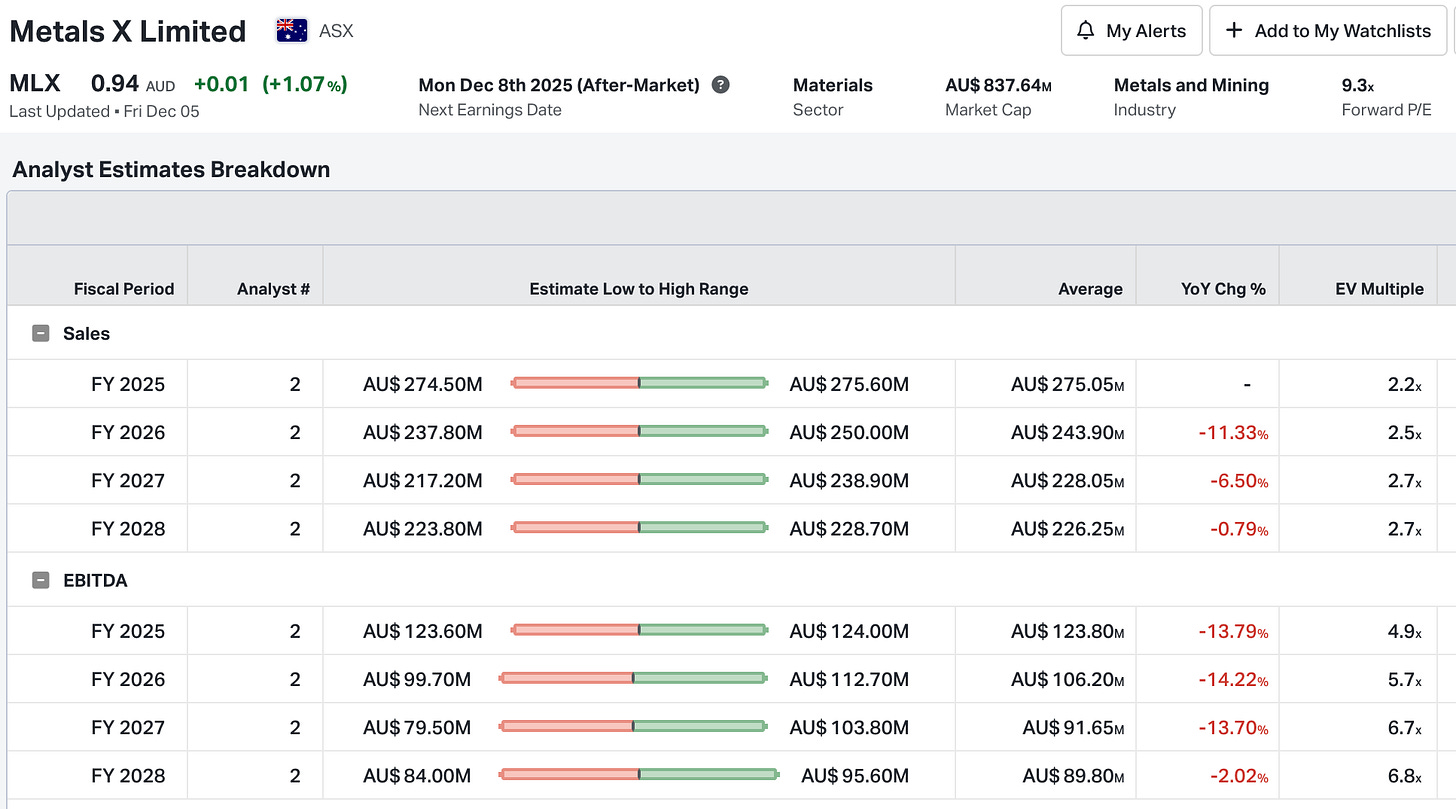
Task: Sort by the Fiscal Period column header
Action: (x=124, y=289)
